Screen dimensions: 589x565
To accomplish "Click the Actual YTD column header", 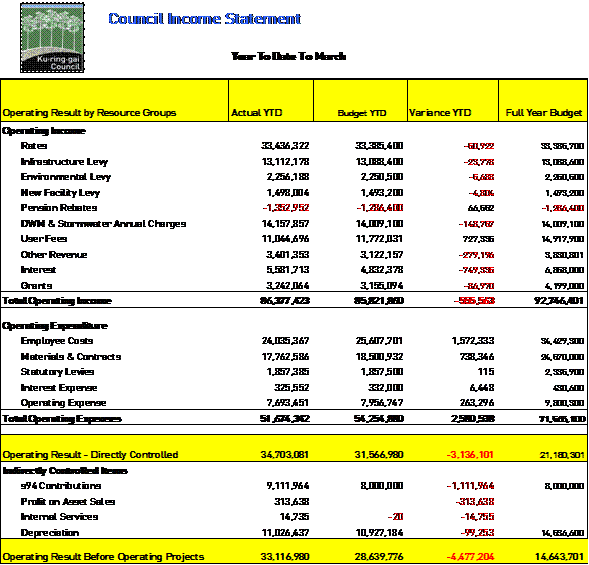I will coord(257,113).
